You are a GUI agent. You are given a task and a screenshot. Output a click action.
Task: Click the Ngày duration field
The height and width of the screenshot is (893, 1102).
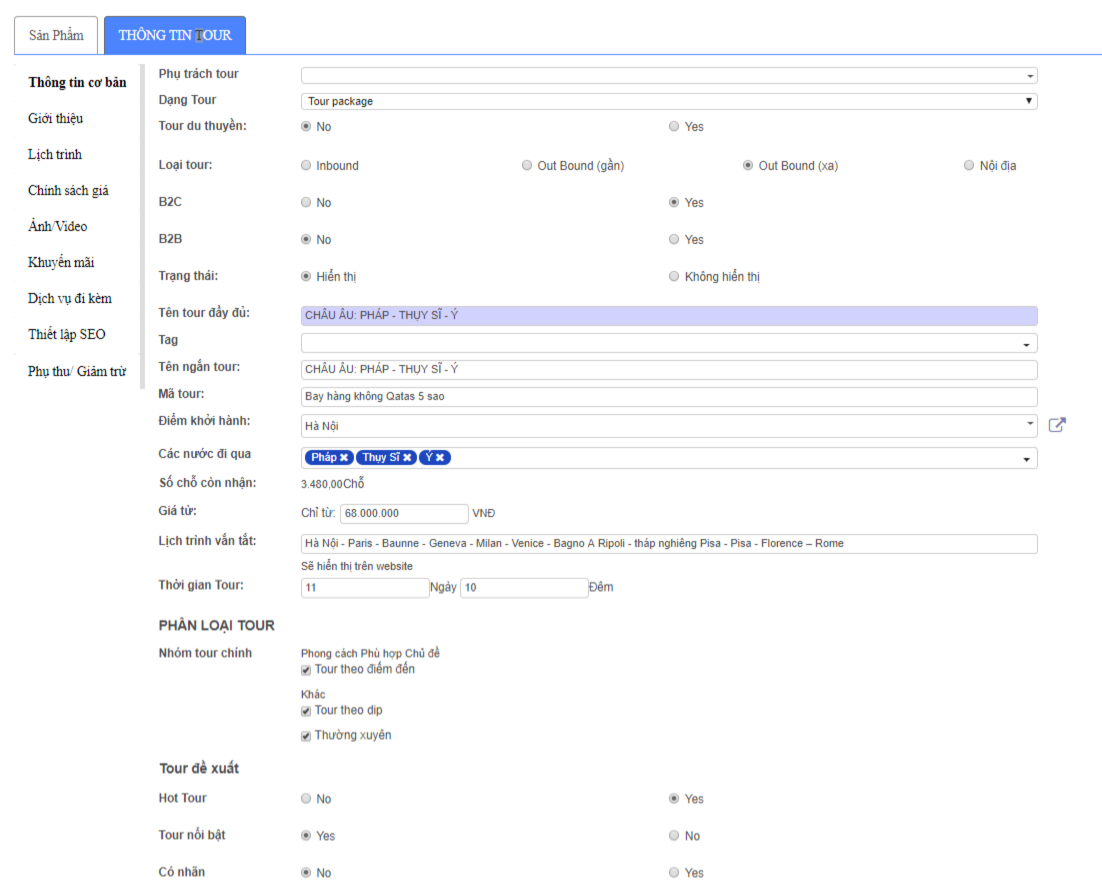(365, 587)
